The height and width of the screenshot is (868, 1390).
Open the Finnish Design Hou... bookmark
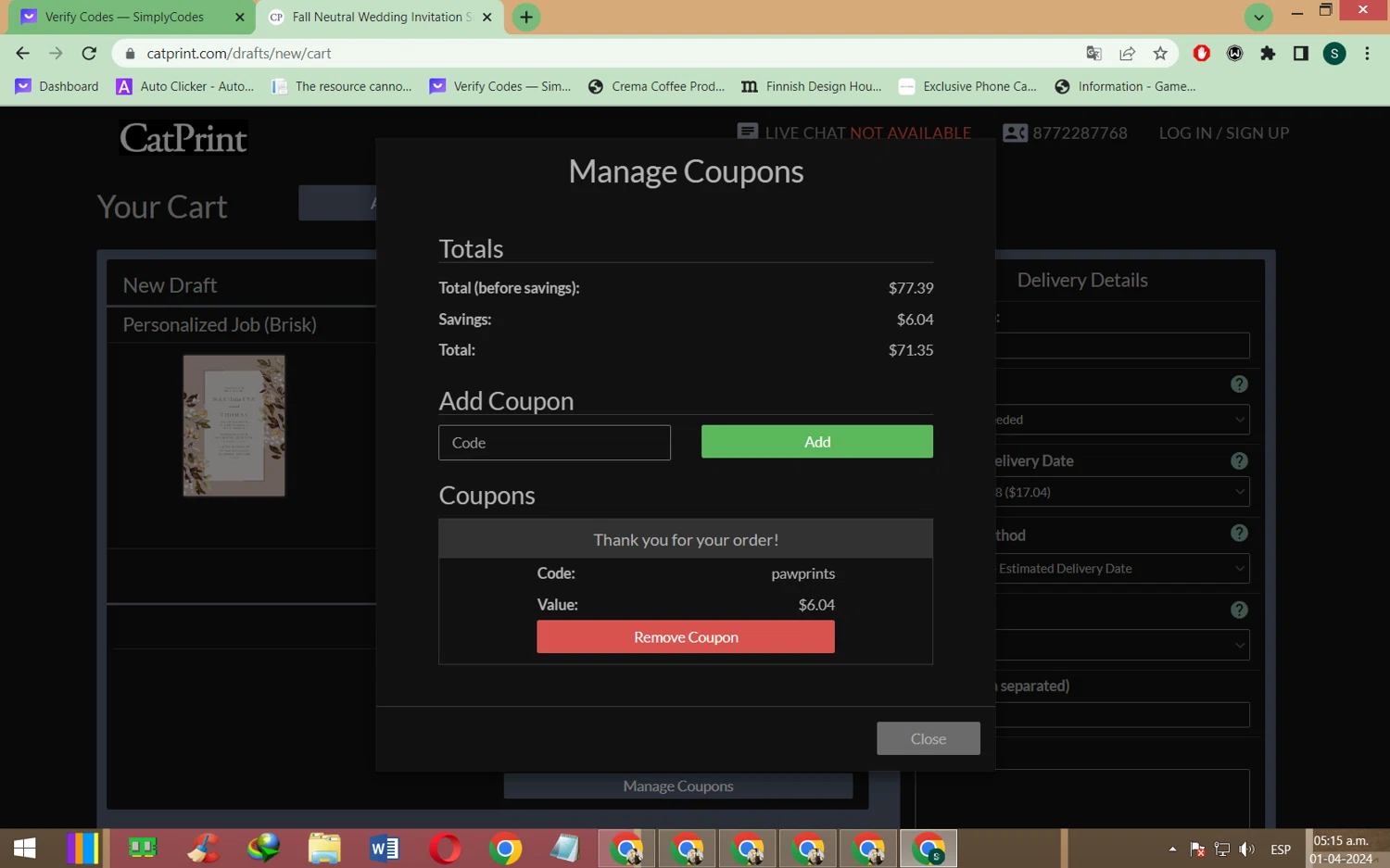pos(812,86)
